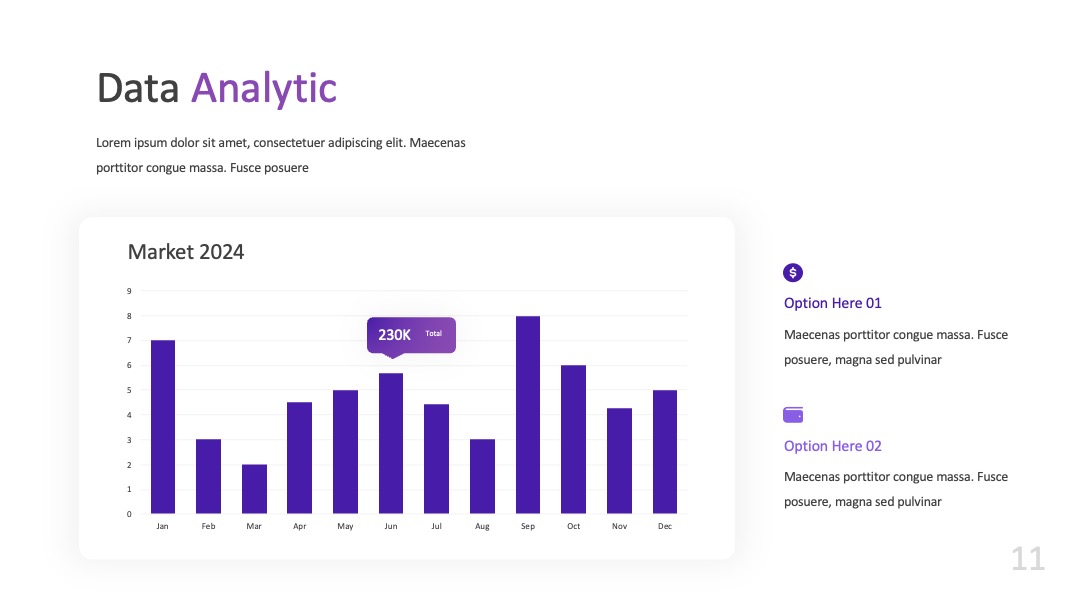Image resolution: width=1080 pixels, height=608 pixels.
Task: Click the May bar in the chart
Action: point(345,452)
